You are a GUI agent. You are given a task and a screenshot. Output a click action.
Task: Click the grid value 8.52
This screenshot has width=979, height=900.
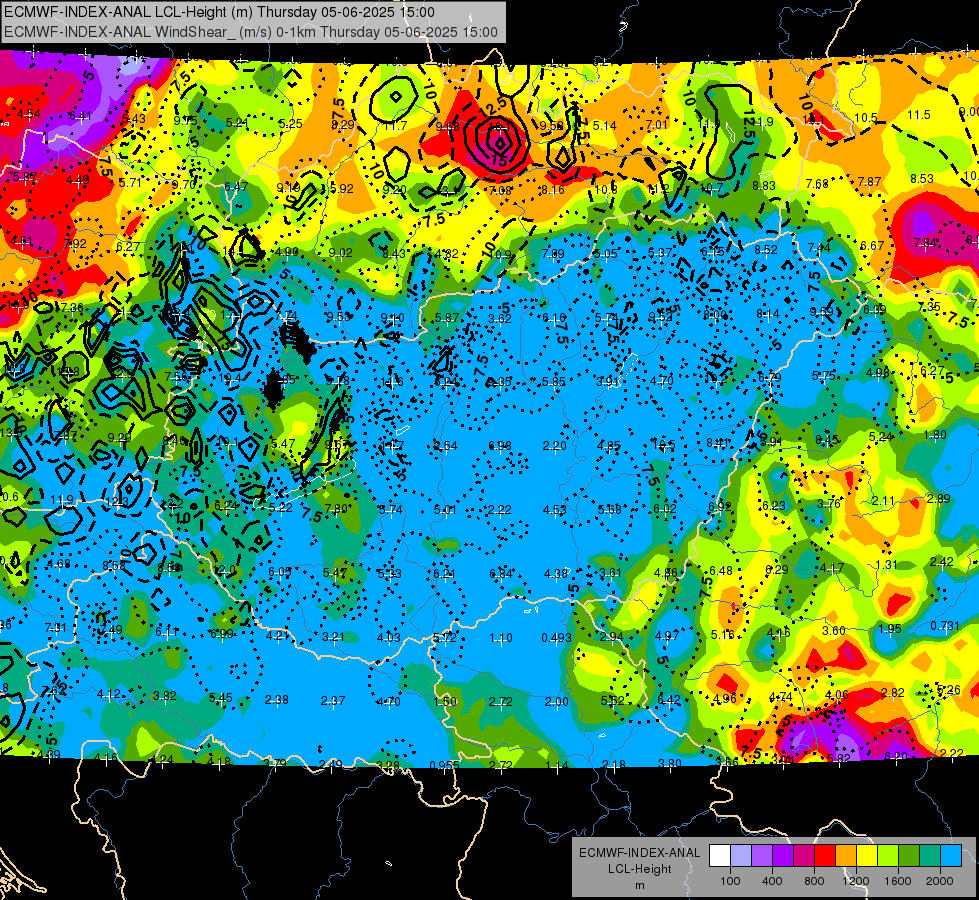pos(765,250)
